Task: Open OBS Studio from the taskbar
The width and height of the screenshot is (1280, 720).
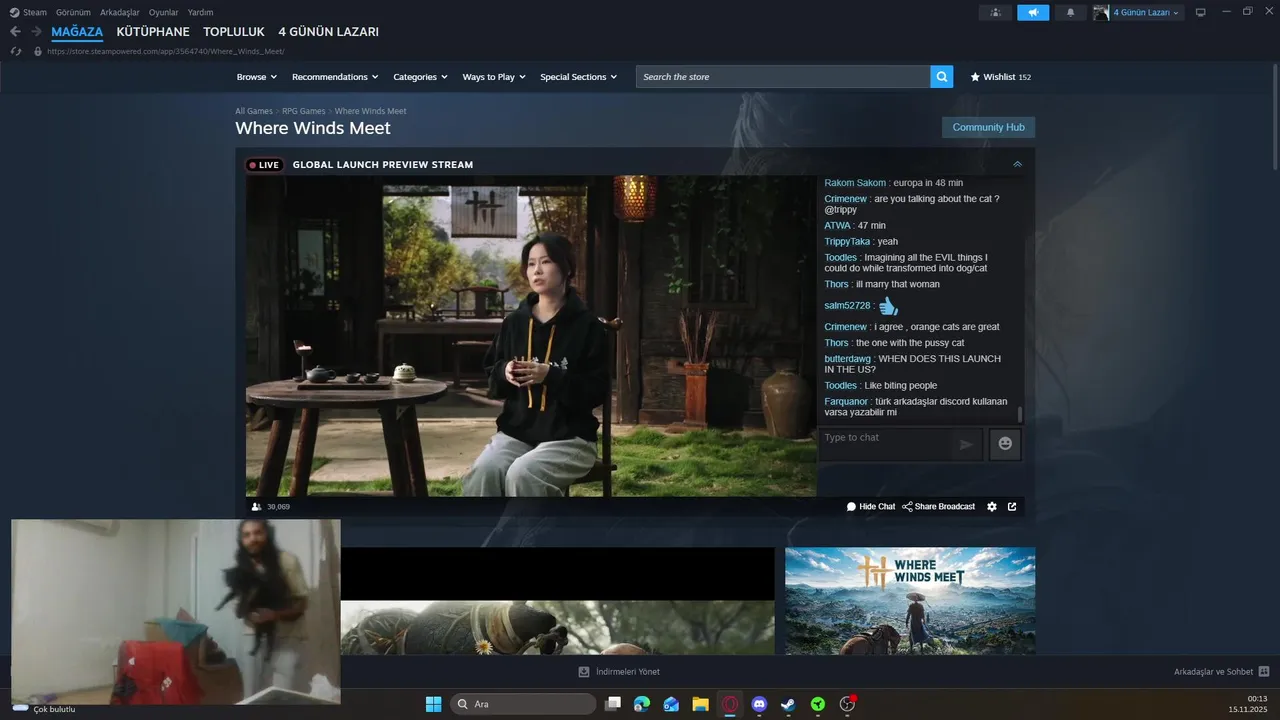Action: [x=847, y=704]
